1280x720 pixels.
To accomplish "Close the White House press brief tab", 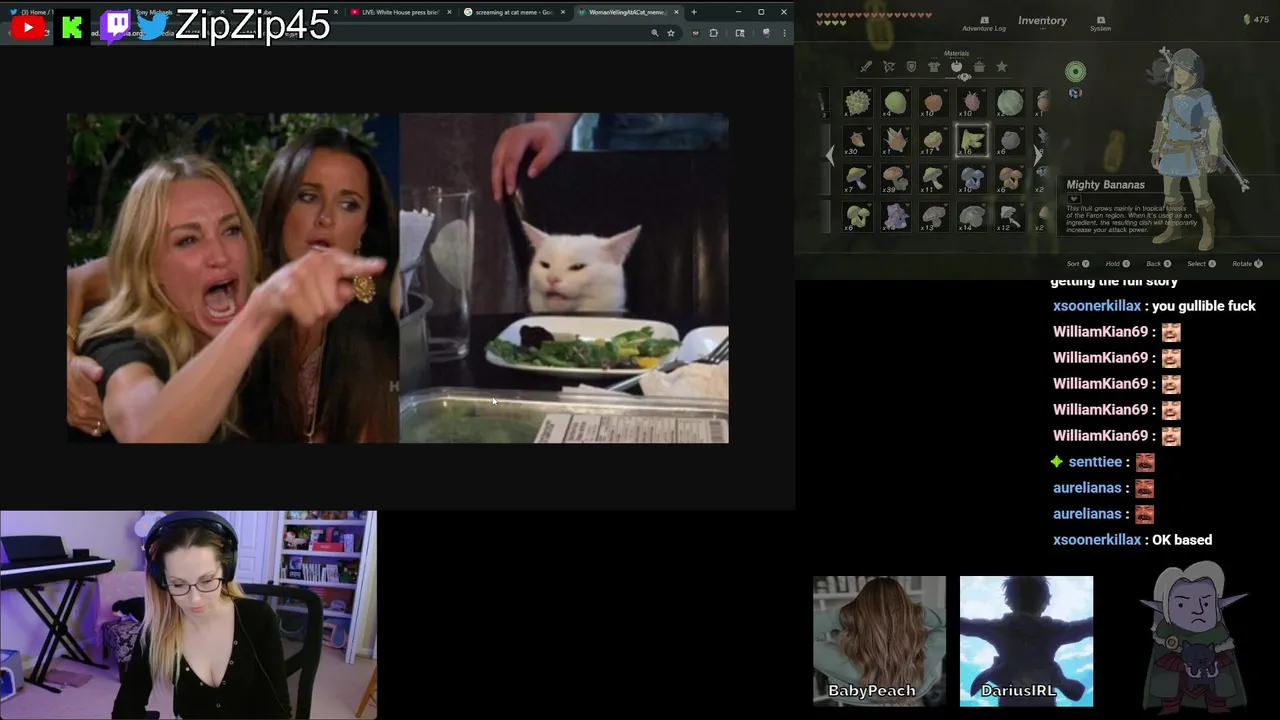I will click(449, 12).
